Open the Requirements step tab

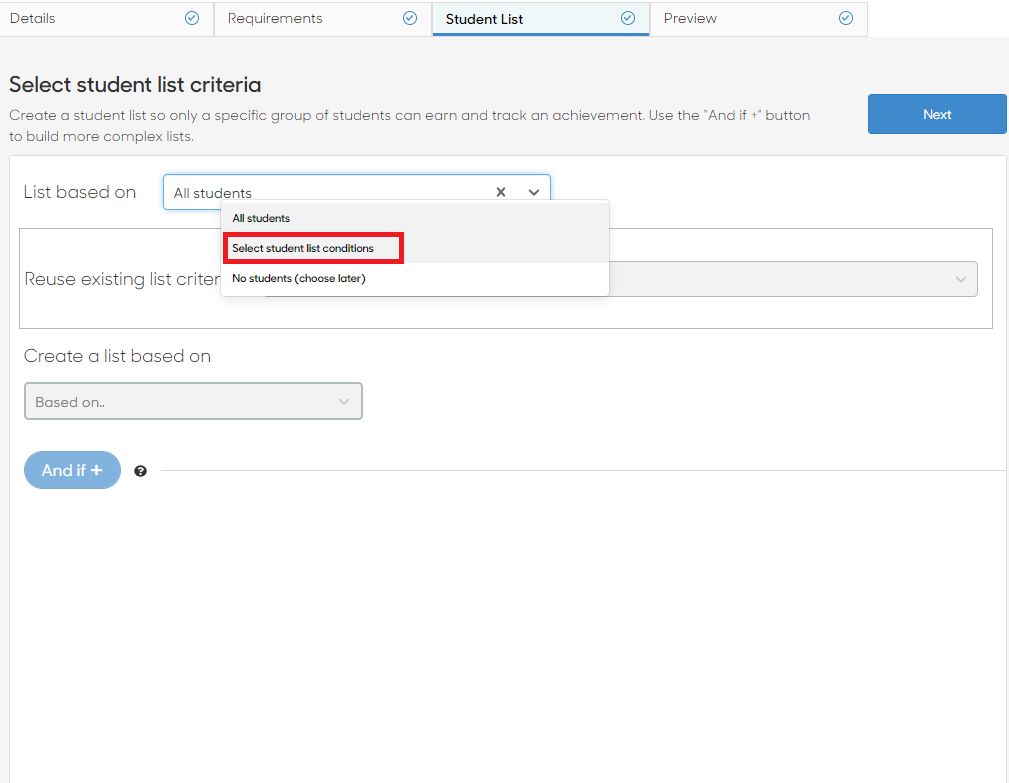coord(323,19)
